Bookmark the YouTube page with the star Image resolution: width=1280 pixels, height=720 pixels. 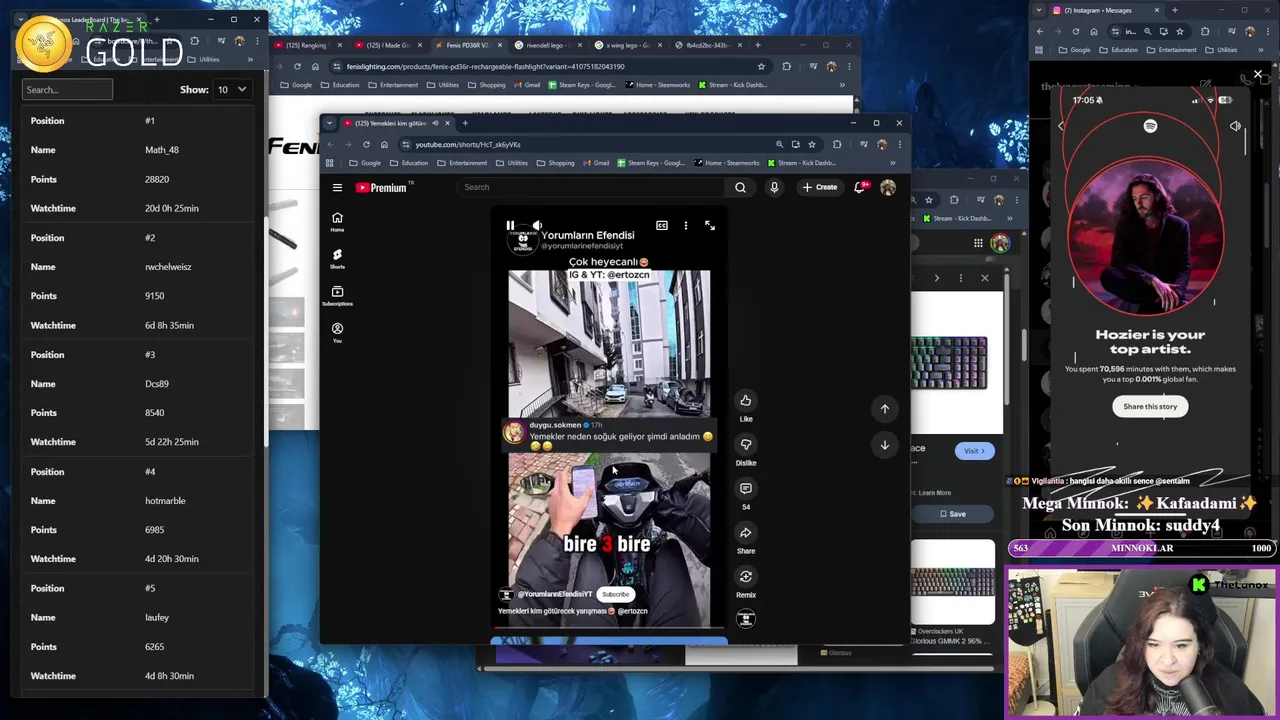(811, 144)
